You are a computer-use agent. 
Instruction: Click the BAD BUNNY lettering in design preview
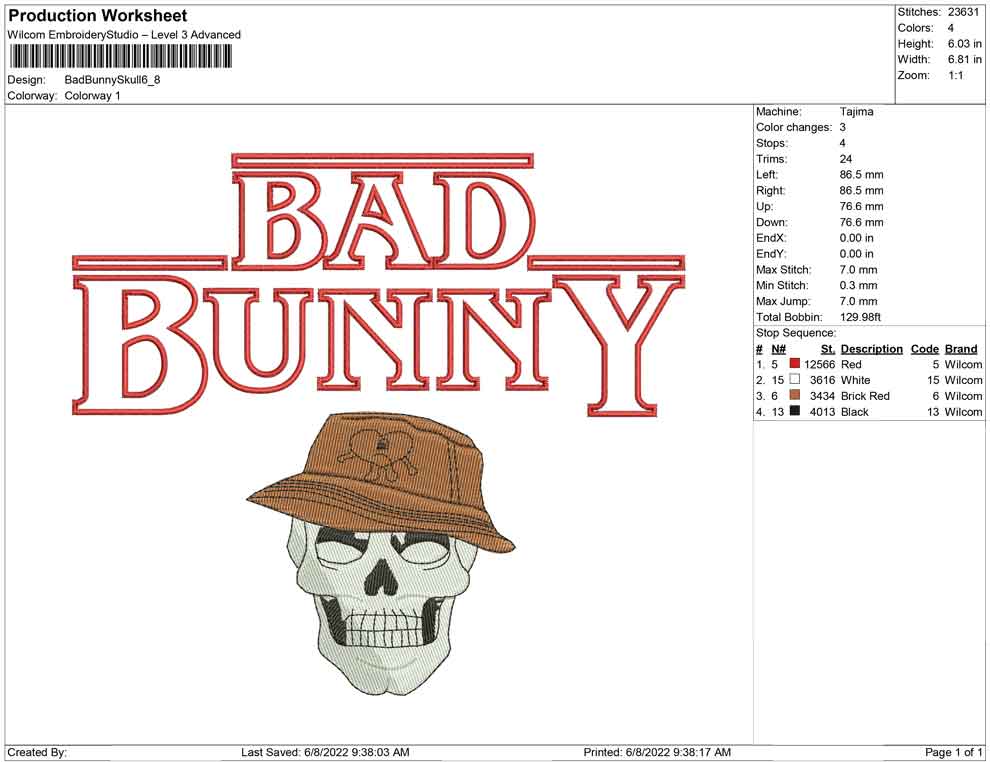point(378,285)
